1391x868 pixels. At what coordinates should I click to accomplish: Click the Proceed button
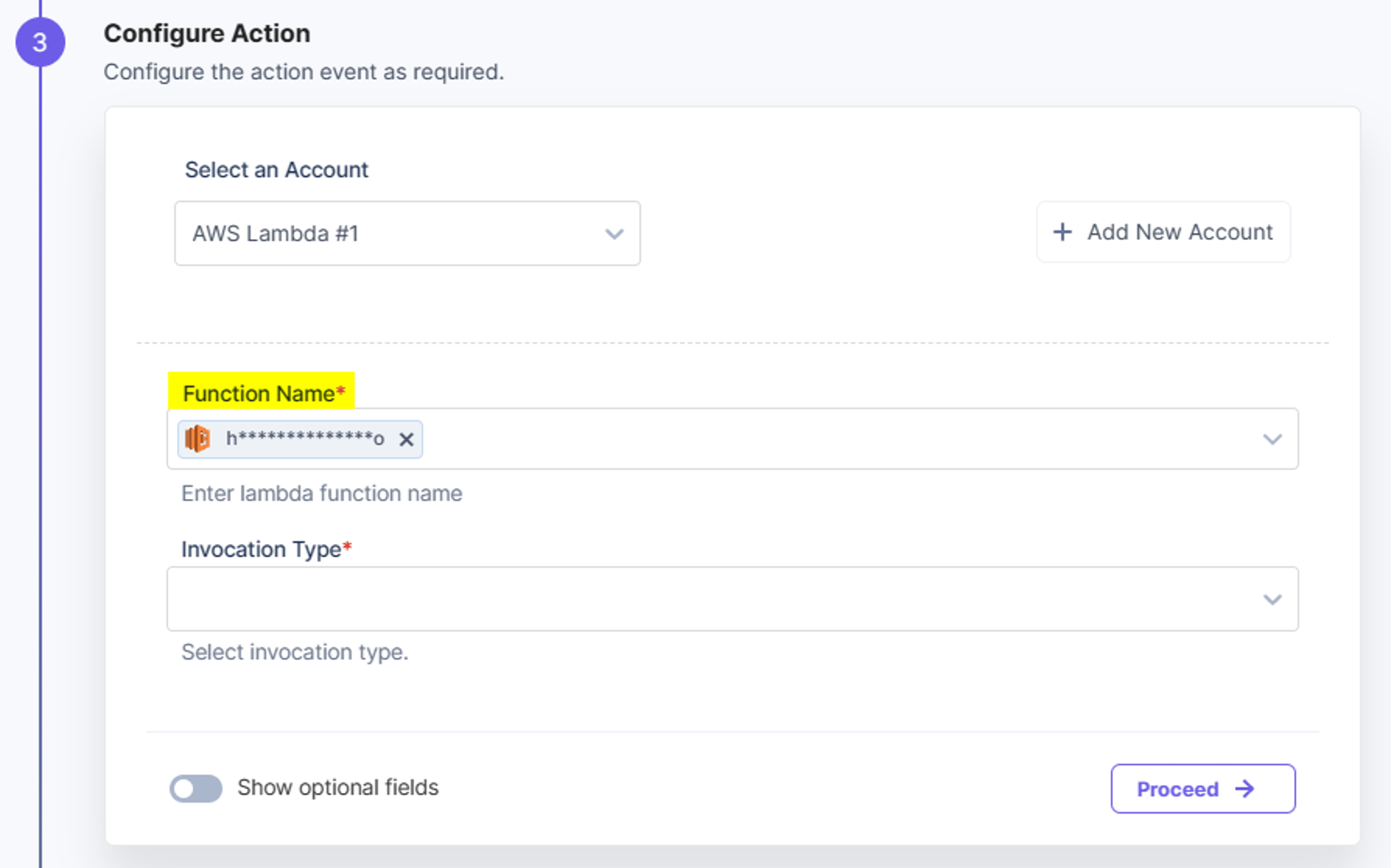(1203, 789)
